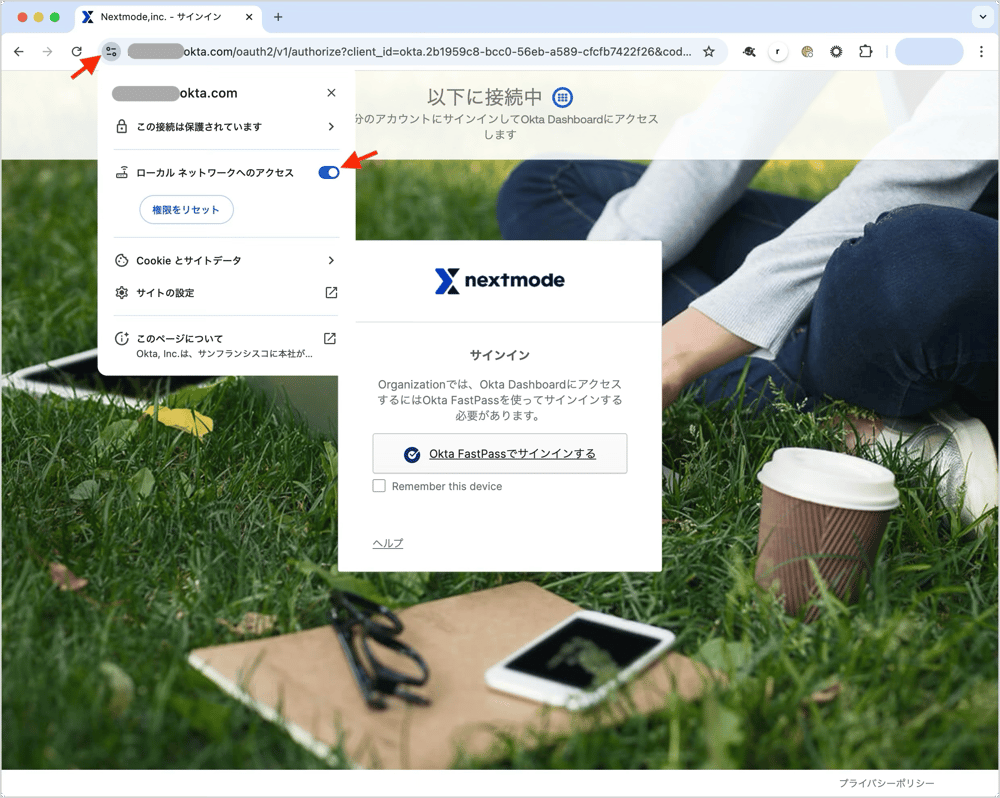1000x798 pixels.
Task: Check Remember this device checkbox
Action: [x=379, y=486]
